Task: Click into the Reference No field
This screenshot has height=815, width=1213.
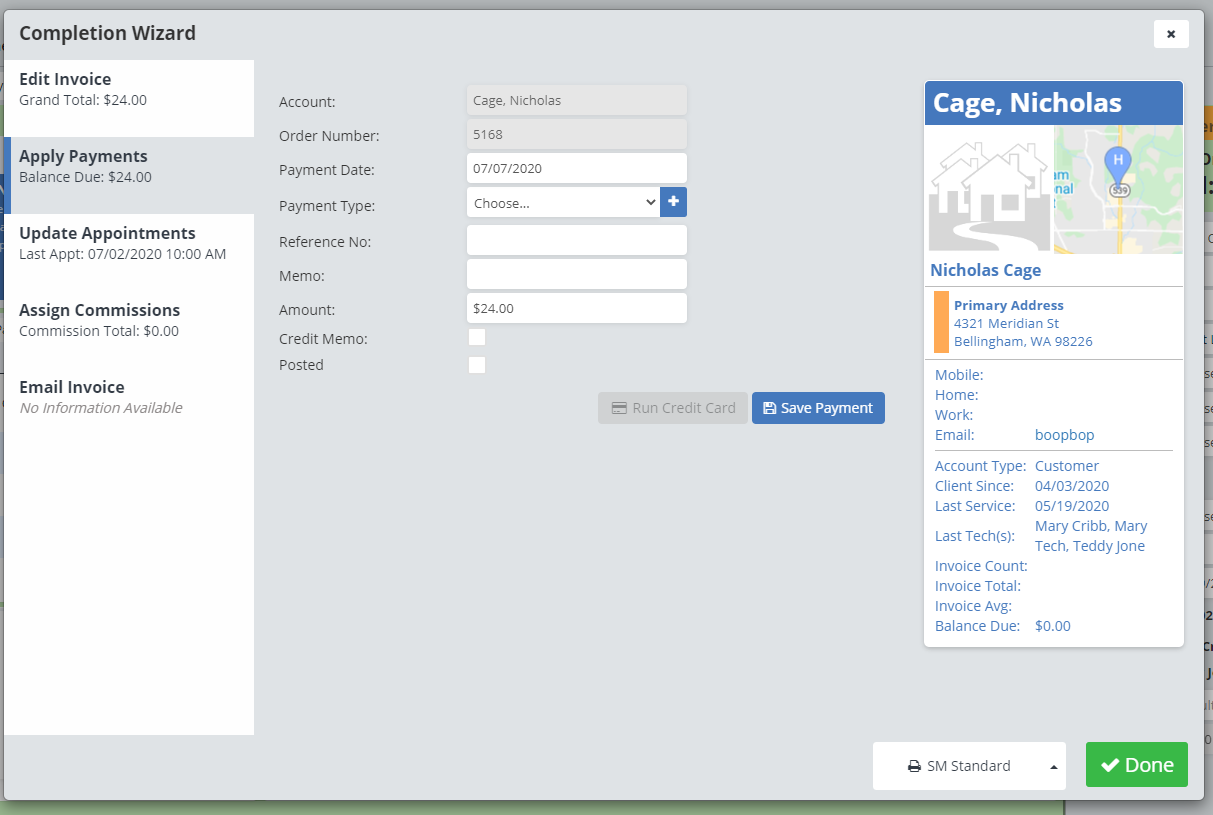Action: [576, 240]
